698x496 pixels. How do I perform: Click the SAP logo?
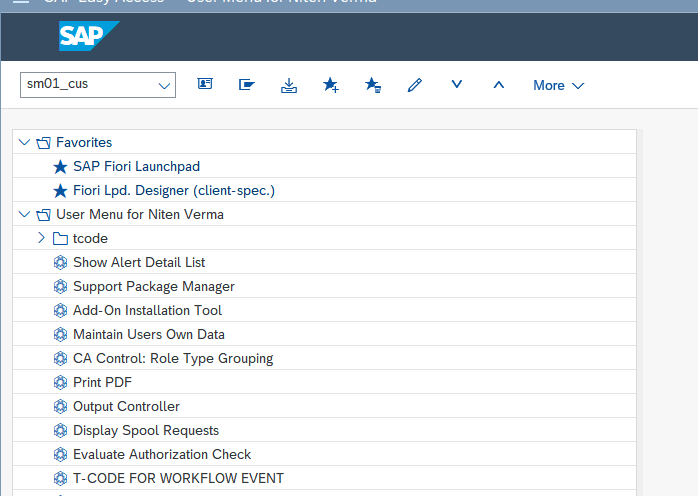coord(88,37)
